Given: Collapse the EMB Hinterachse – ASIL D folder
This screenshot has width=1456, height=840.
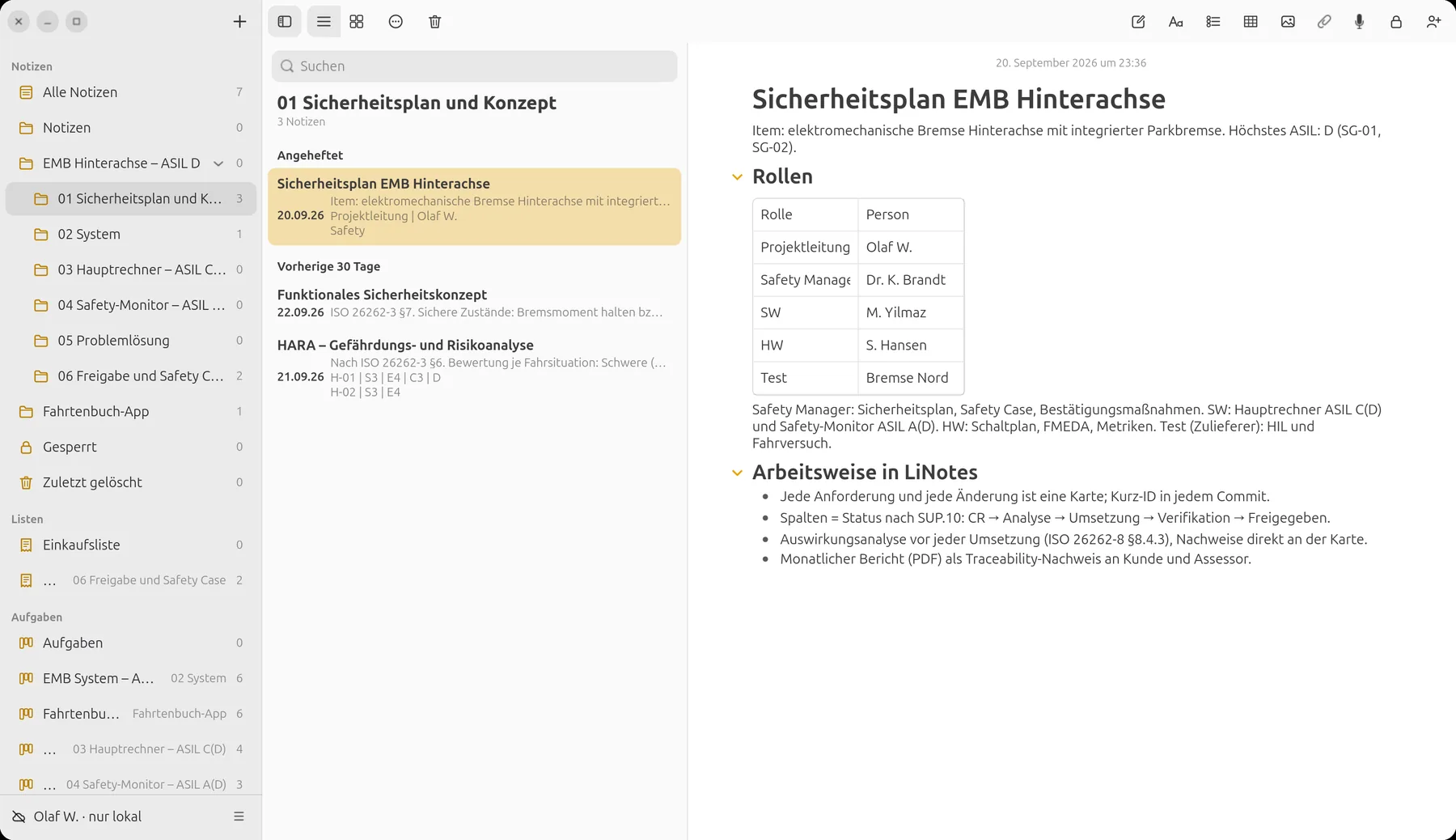Looking at the screenshot, I should coord(218,163).
